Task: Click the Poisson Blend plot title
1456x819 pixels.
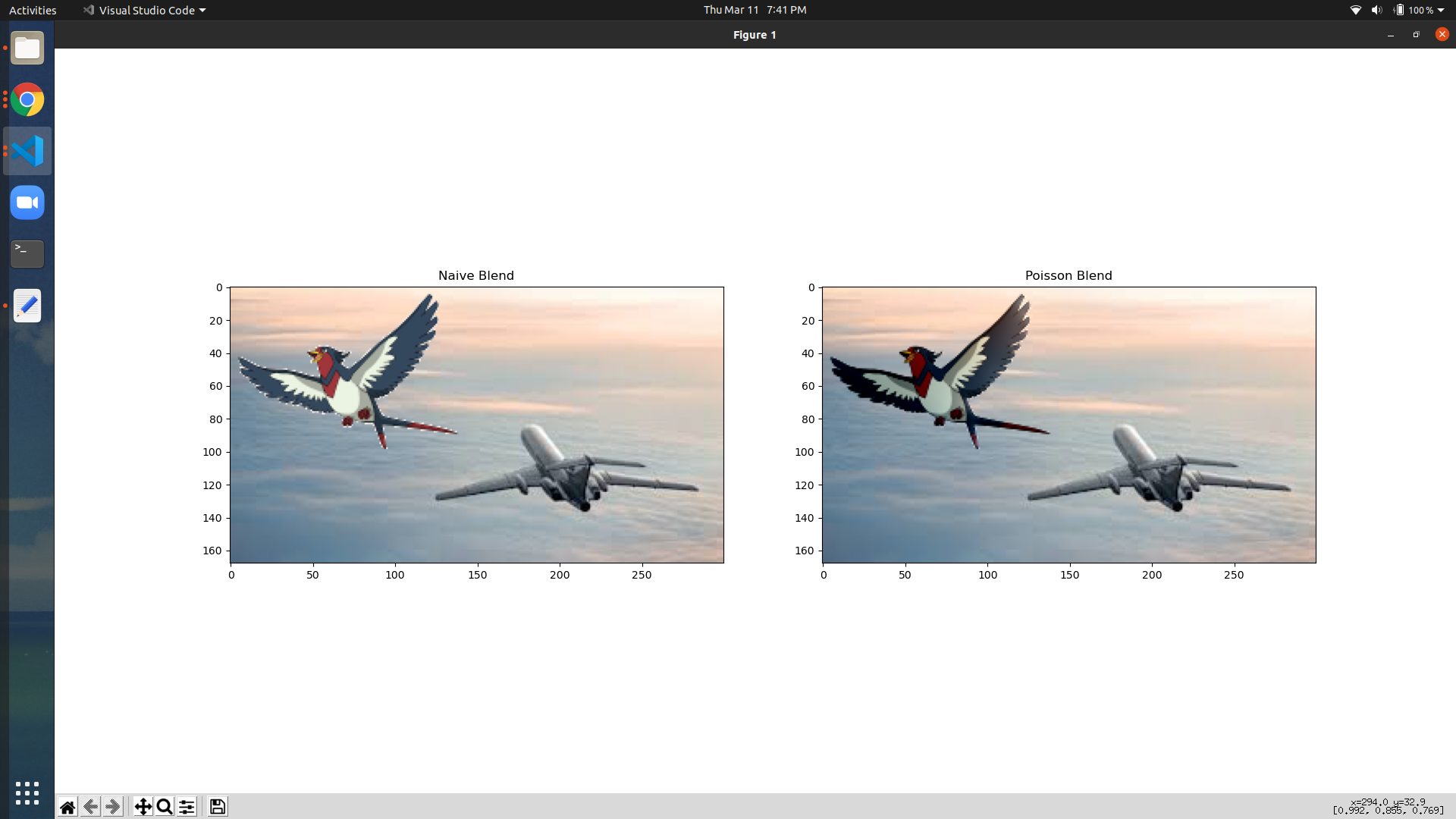Action: point(1068,275)
